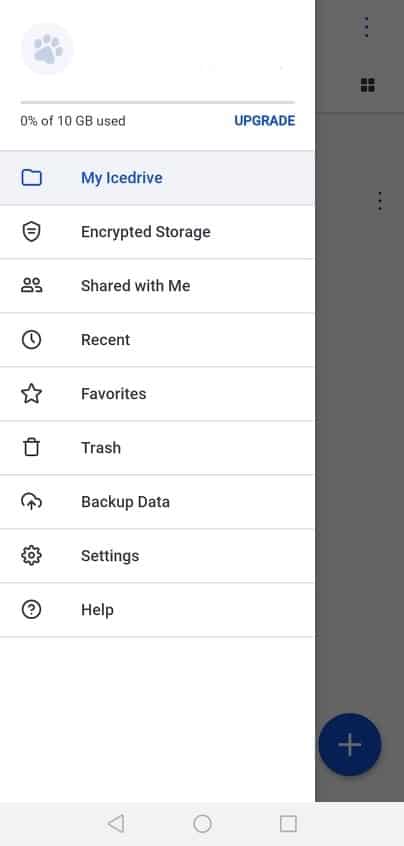Image resolution: width=404 pixels, height=846 pixels.
Task: Click the UPGRADE link
Action: (264, 121)
